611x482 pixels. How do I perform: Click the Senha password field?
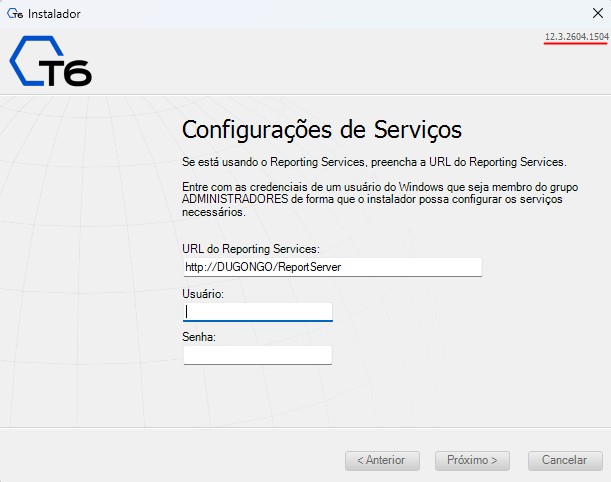(258, 355)
